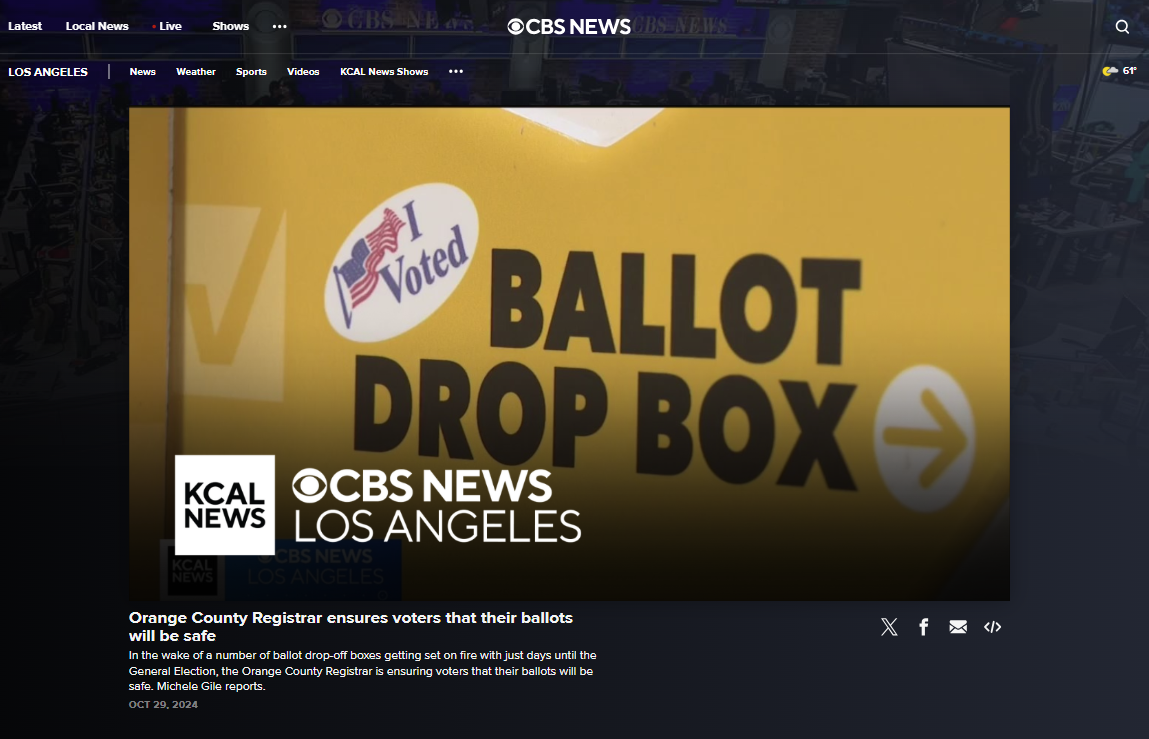Go to CBS News home logo
Screen dimensions: 1149x739
(x=569, y=26)
